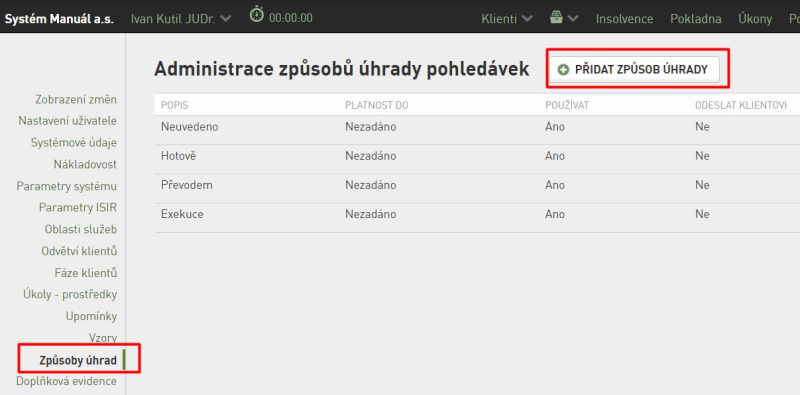Select the Exekuce payment method row
800x395 pixels.
click(477, 218)
